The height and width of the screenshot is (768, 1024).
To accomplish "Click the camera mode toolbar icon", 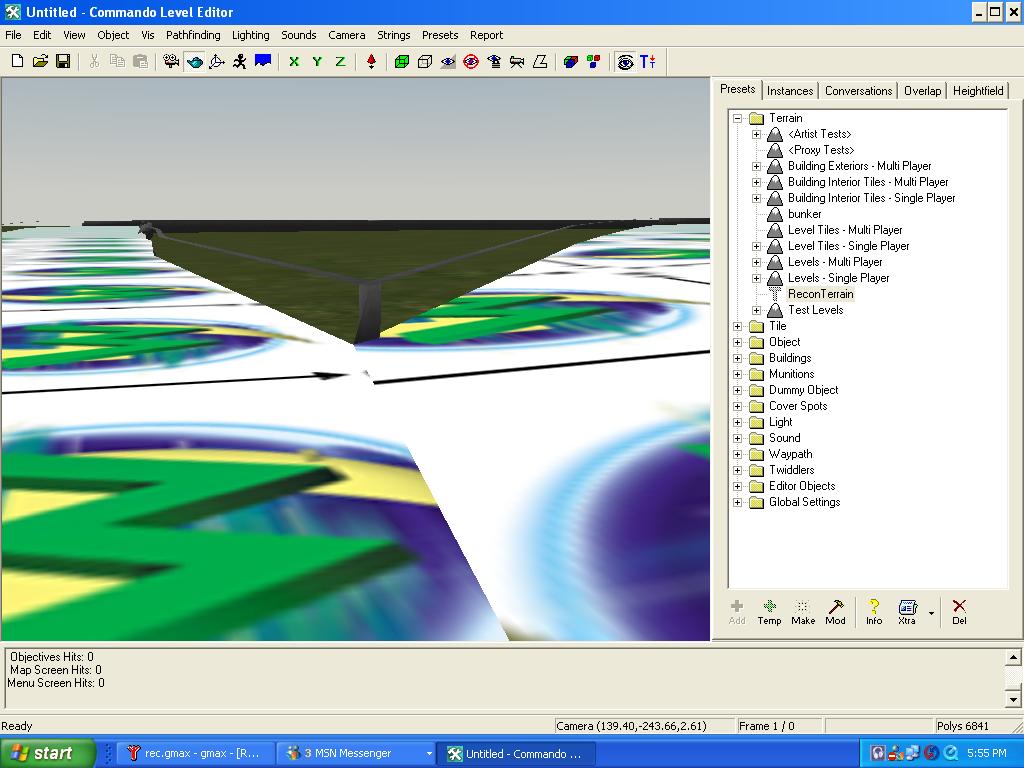I will pos(171,61).
